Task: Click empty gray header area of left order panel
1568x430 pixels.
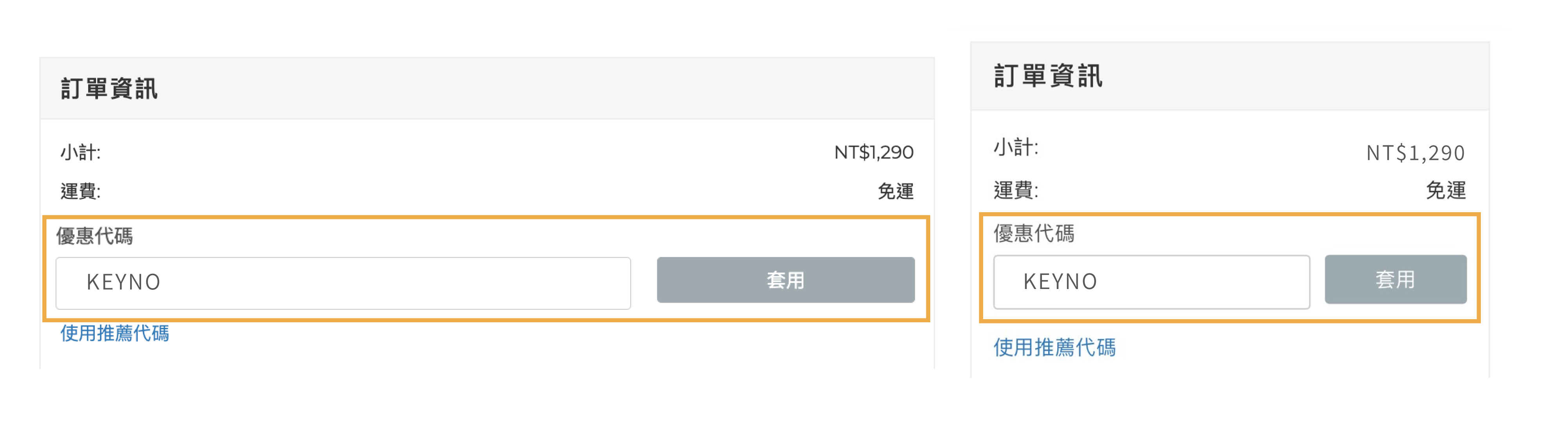Action: [x=548, y=89]
